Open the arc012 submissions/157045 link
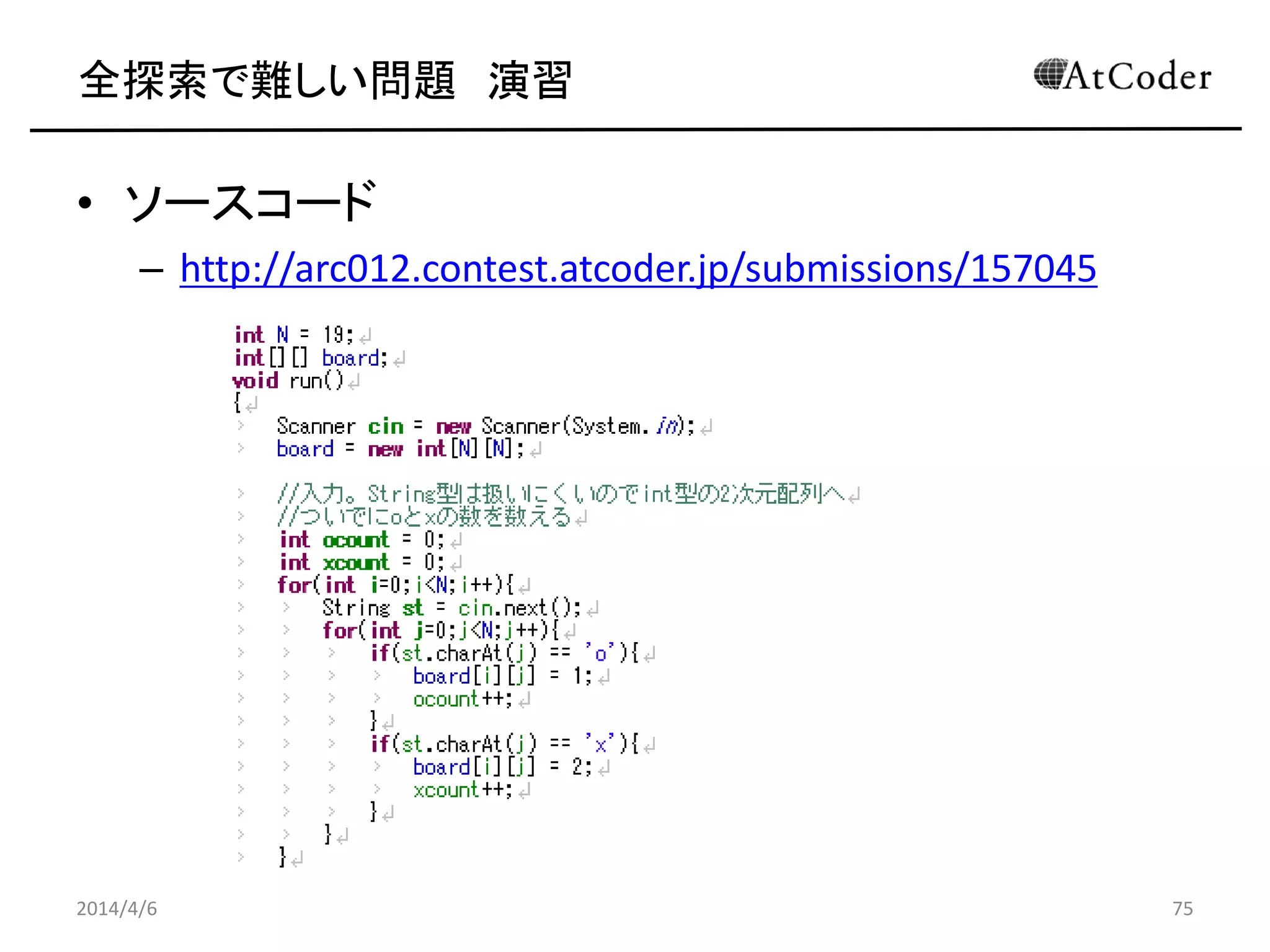Image resolution: width=1270 pixels, height=952 pixels. (x=638, y=268)
